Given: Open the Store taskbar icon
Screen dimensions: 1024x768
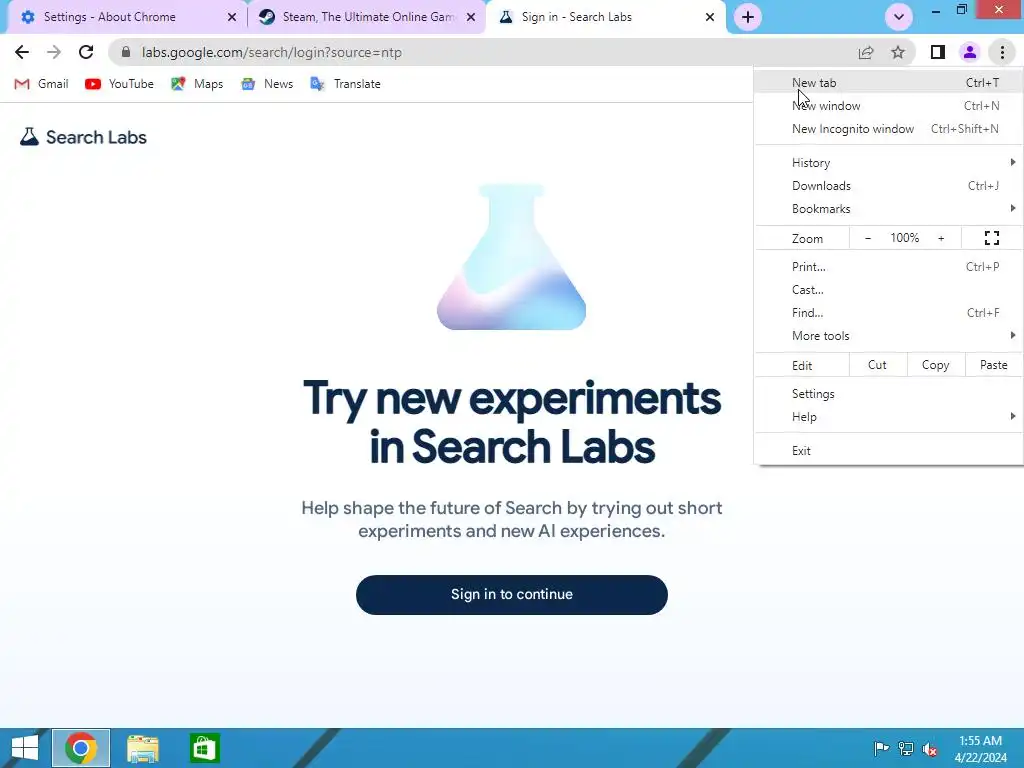Looking at the screenshot, I should point(204,748).
